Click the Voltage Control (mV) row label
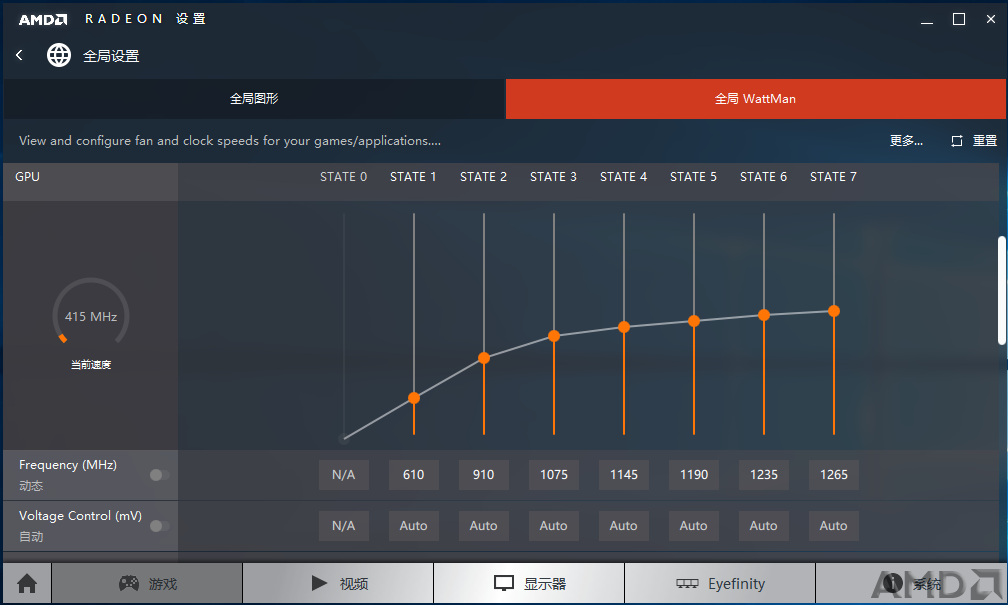Viewport: 1008px width, 605px height. pyautogui.click(x=80, y=516)
